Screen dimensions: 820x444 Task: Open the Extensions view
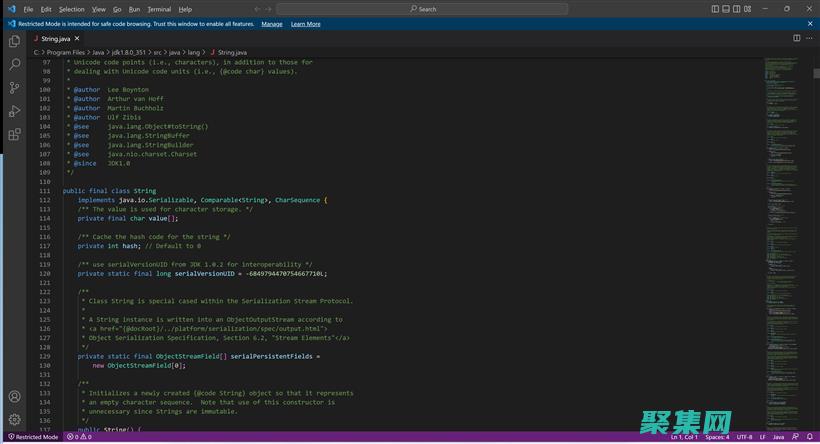pos(14,134)
